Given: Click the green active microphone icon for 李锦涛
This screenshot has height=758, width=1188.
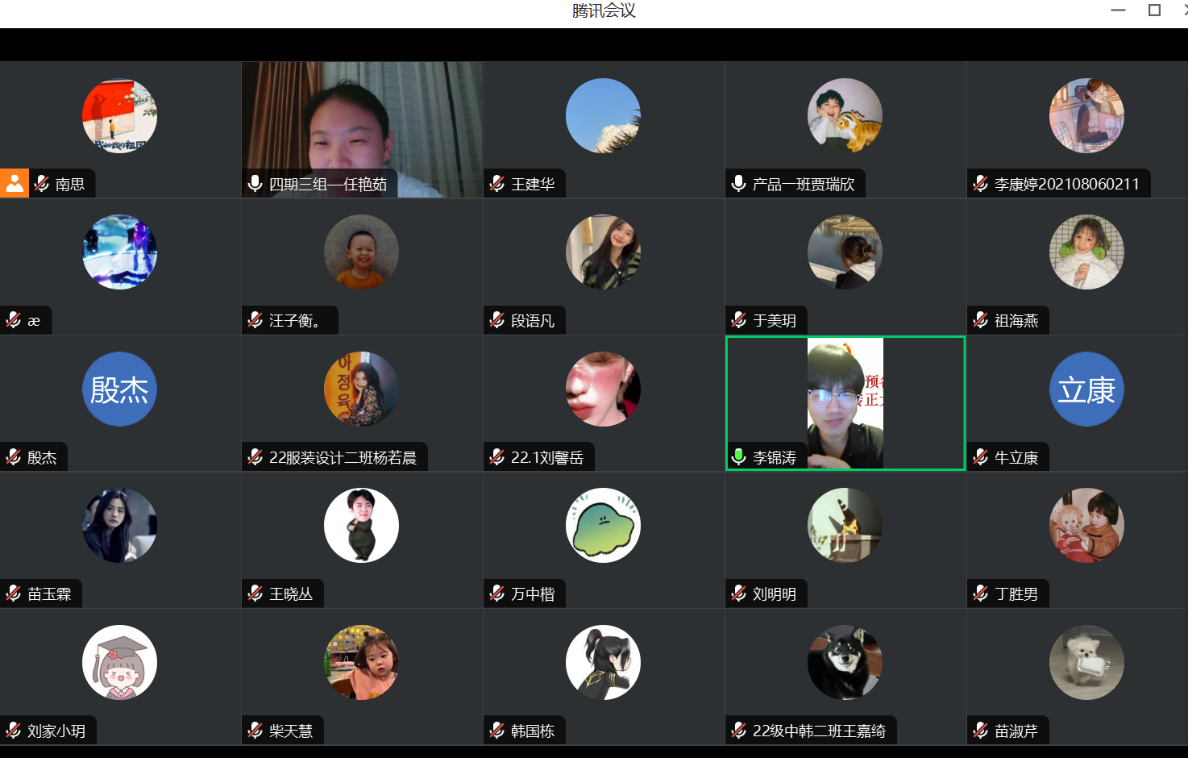Looking at the screenshot, I should coord(739,458).
